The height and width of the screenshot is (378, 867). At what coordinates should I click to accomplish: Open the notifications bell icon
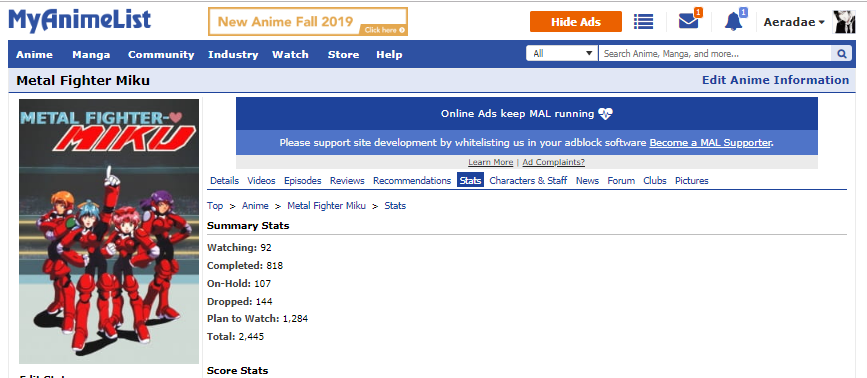tap(734, 22)
